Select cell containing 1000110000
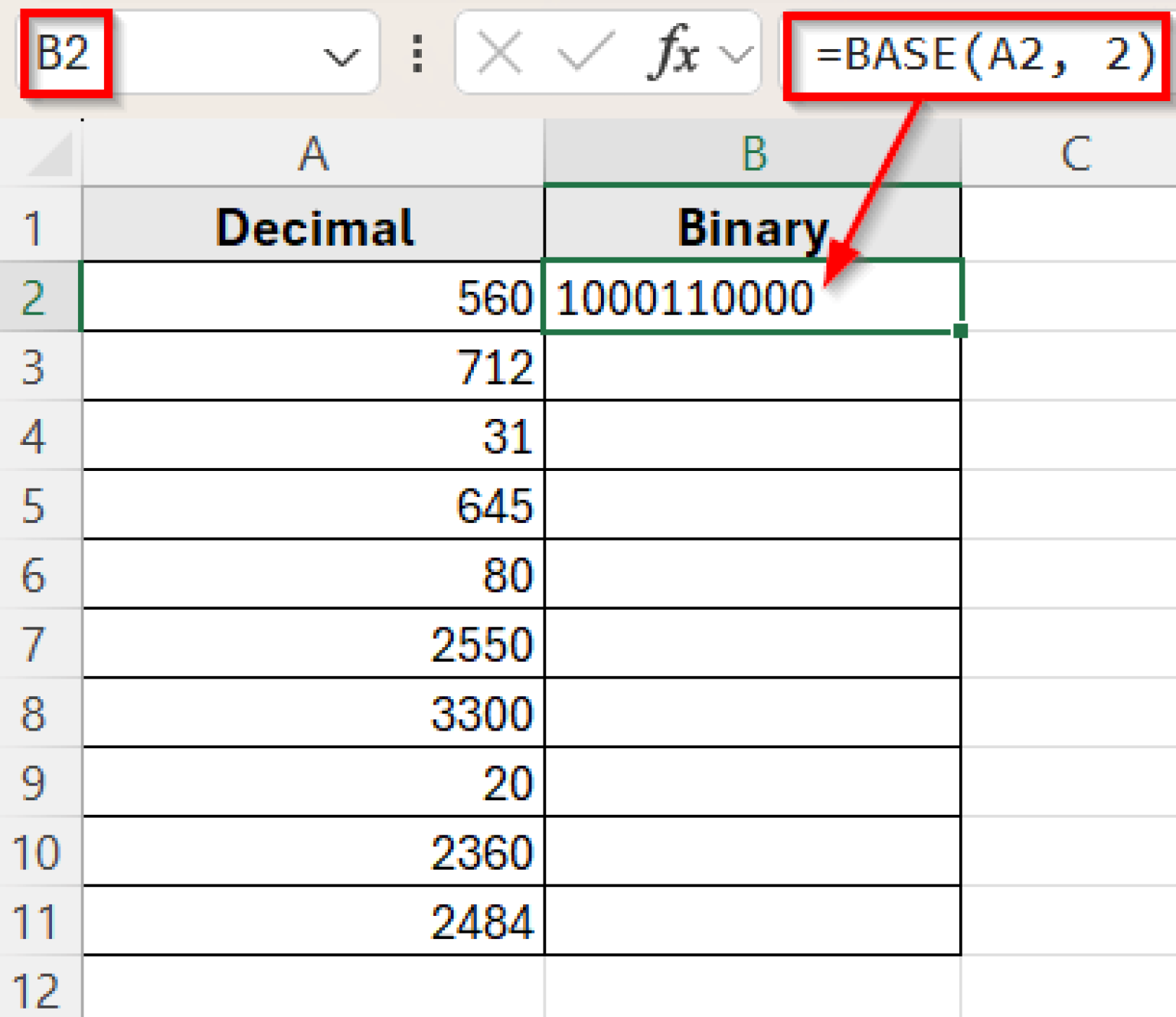 753,297
